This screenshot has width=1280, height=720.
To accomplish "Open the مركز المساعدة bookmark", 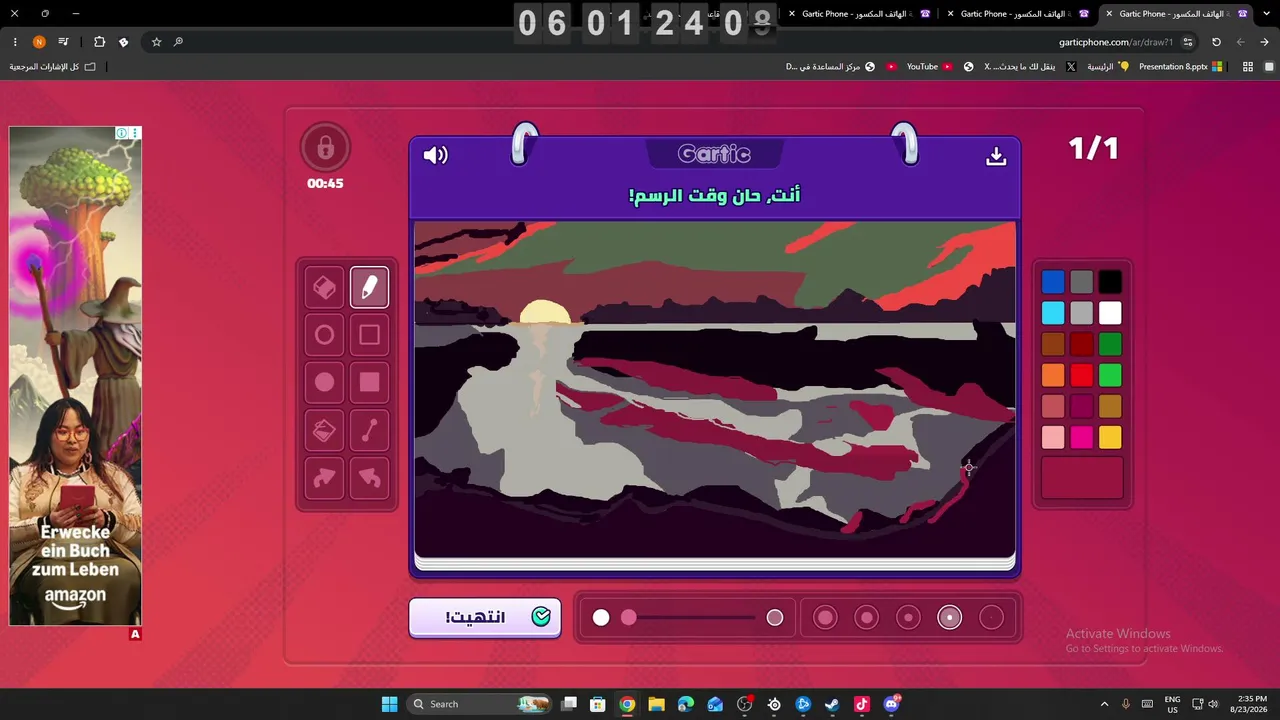I will [830, 67].
